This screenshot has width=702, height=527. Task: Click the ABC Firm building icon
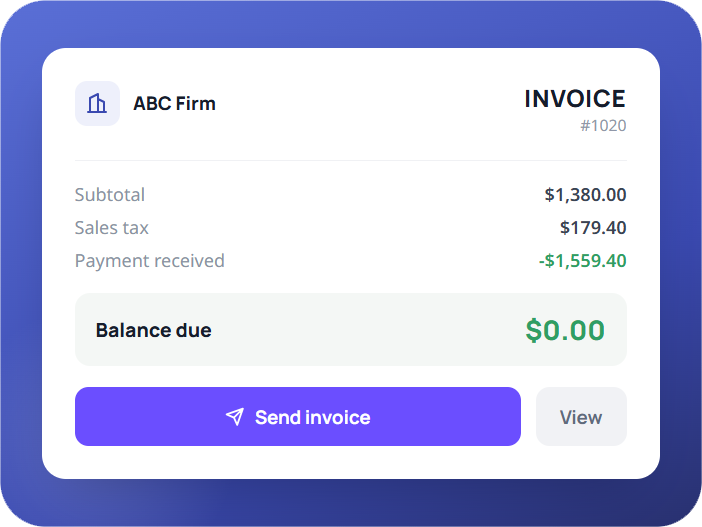pyautogui.click(x=97, y=103)
